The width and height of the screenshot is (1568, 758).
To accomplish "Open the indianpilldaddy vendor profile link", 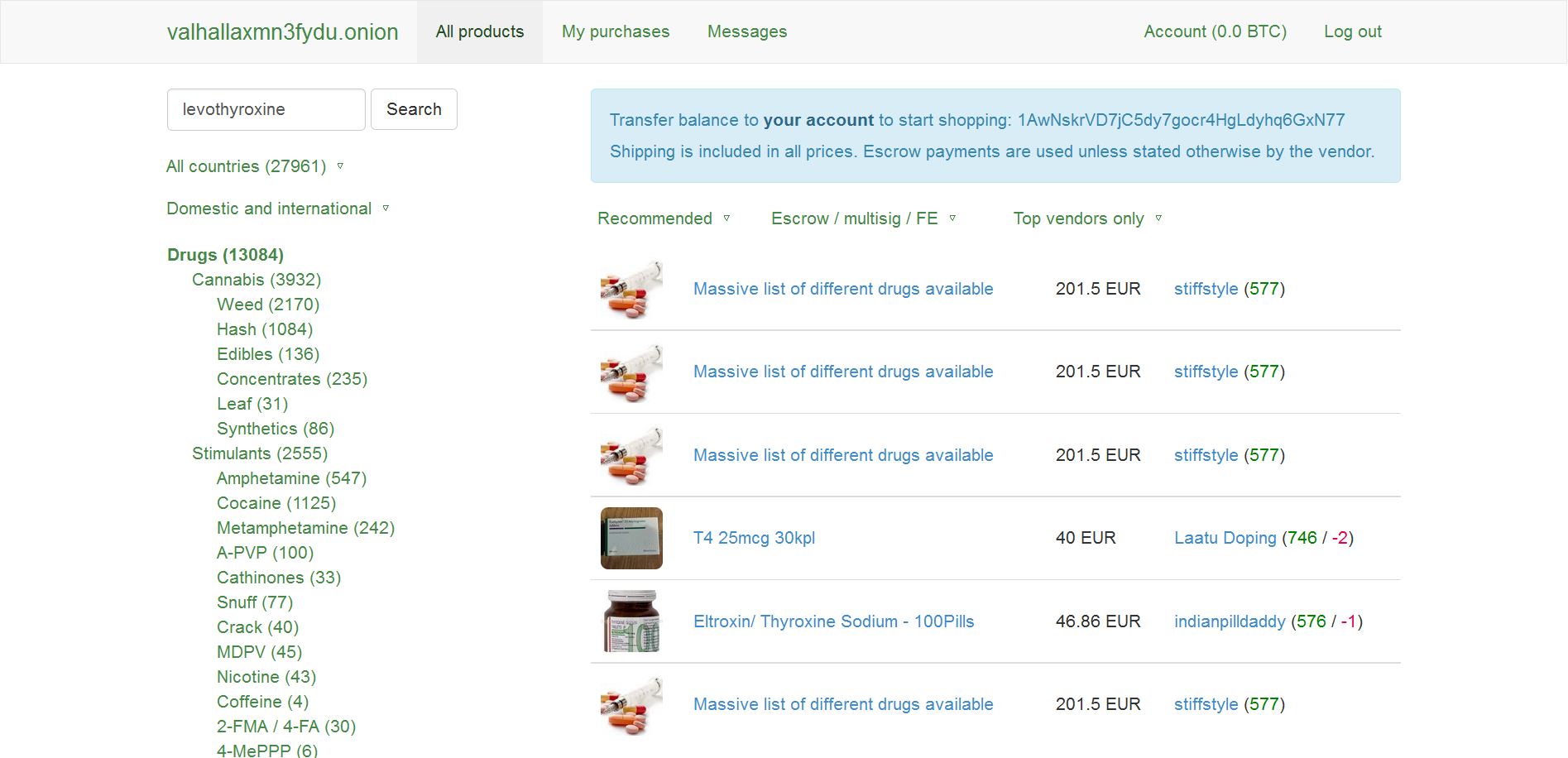I will click(1230, 621).
